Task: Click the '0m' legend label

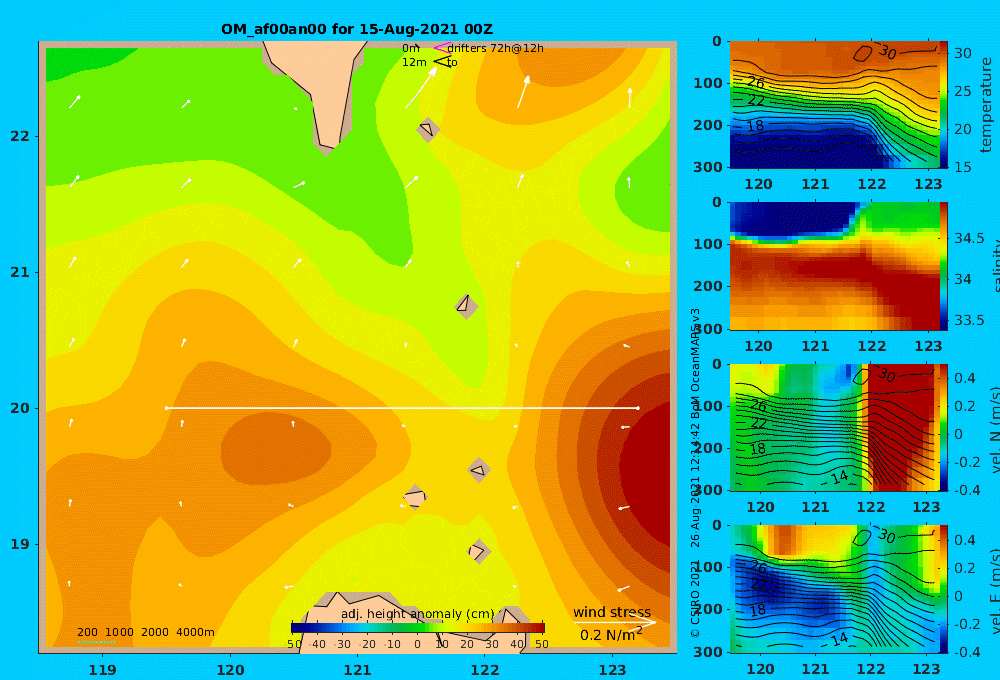Action: [411, 48]
